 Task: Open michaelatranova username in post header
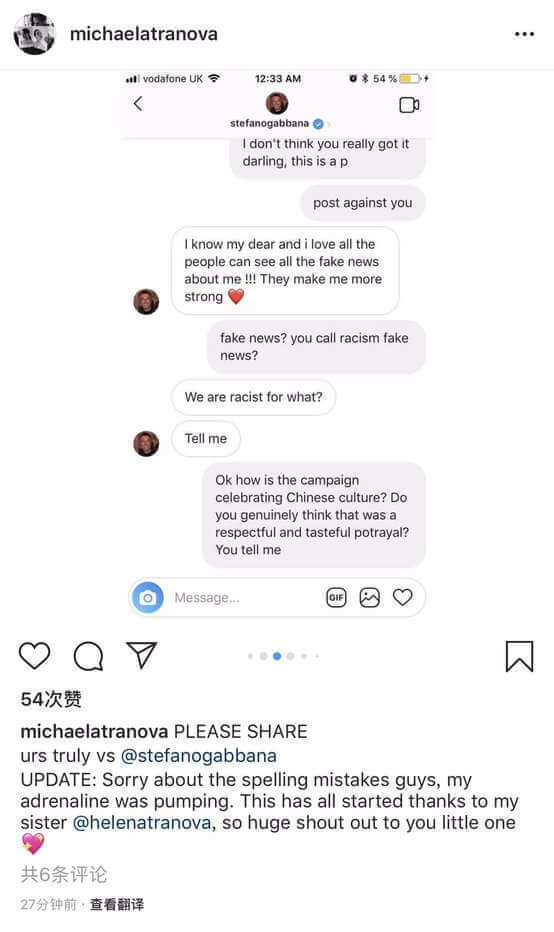point(144,34)
